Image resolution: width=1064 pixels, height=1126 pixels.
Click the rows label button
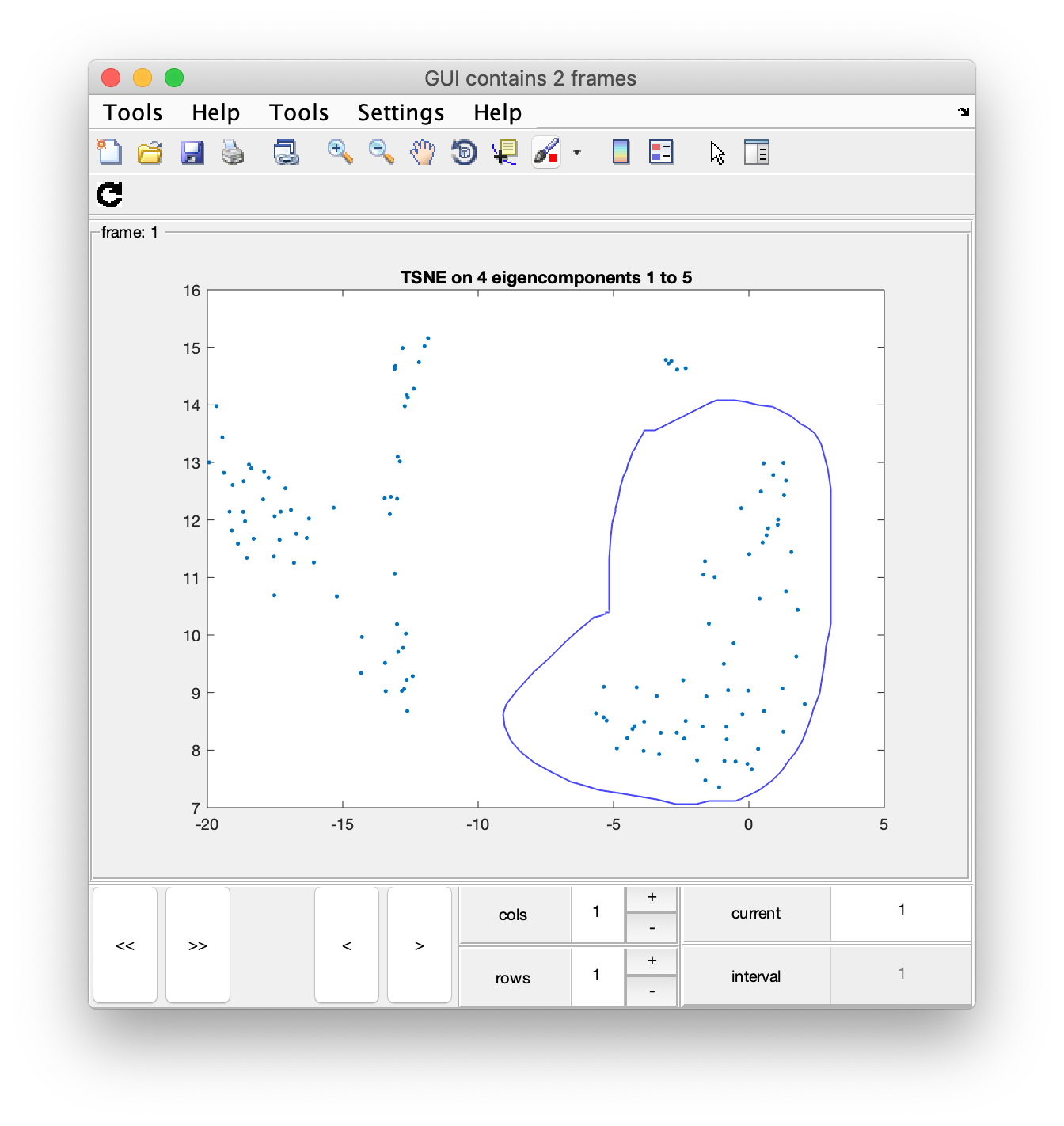(515, 978)
